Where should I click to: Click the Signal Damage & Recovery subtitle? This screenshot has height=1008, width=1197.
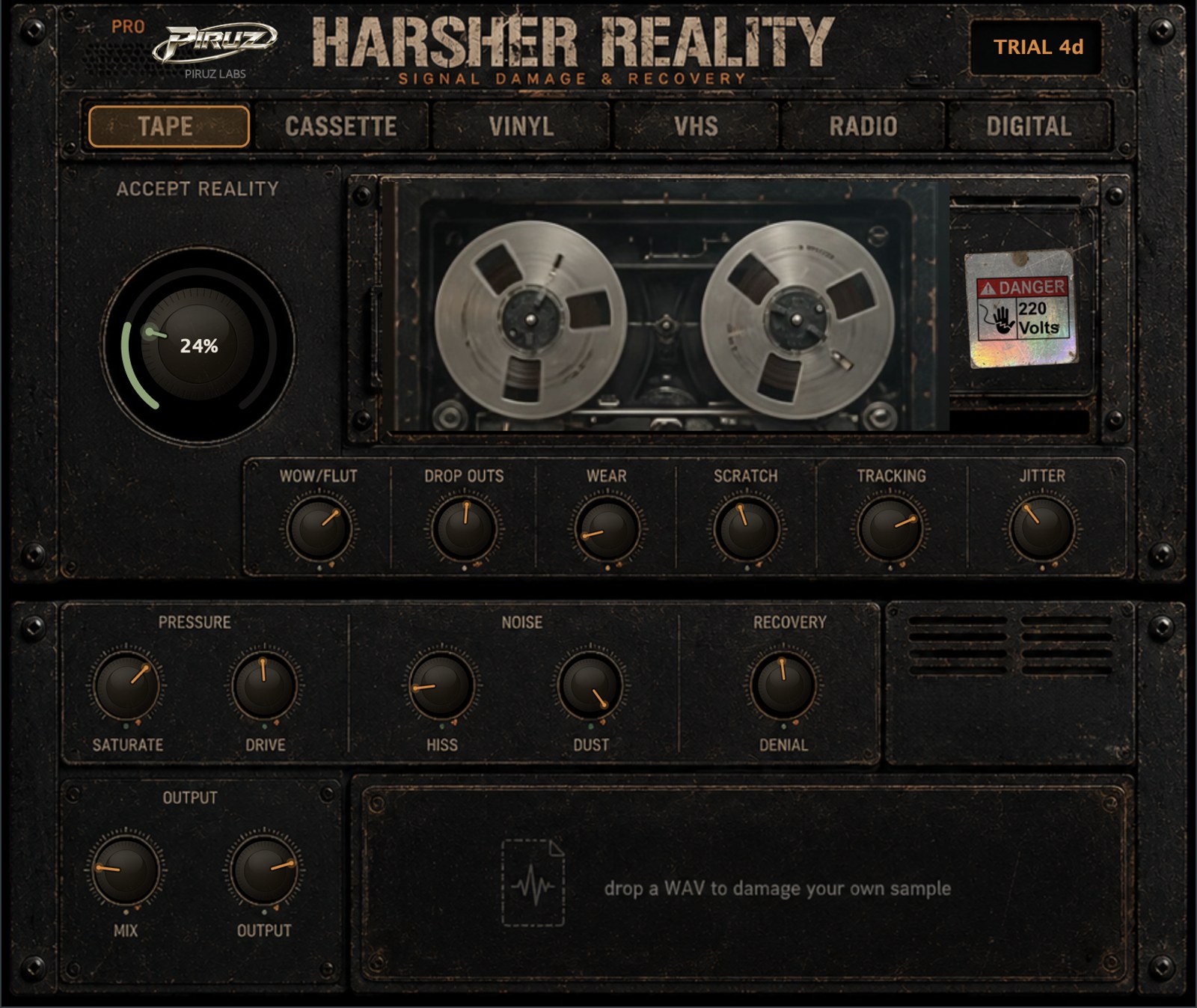[572, 79]
